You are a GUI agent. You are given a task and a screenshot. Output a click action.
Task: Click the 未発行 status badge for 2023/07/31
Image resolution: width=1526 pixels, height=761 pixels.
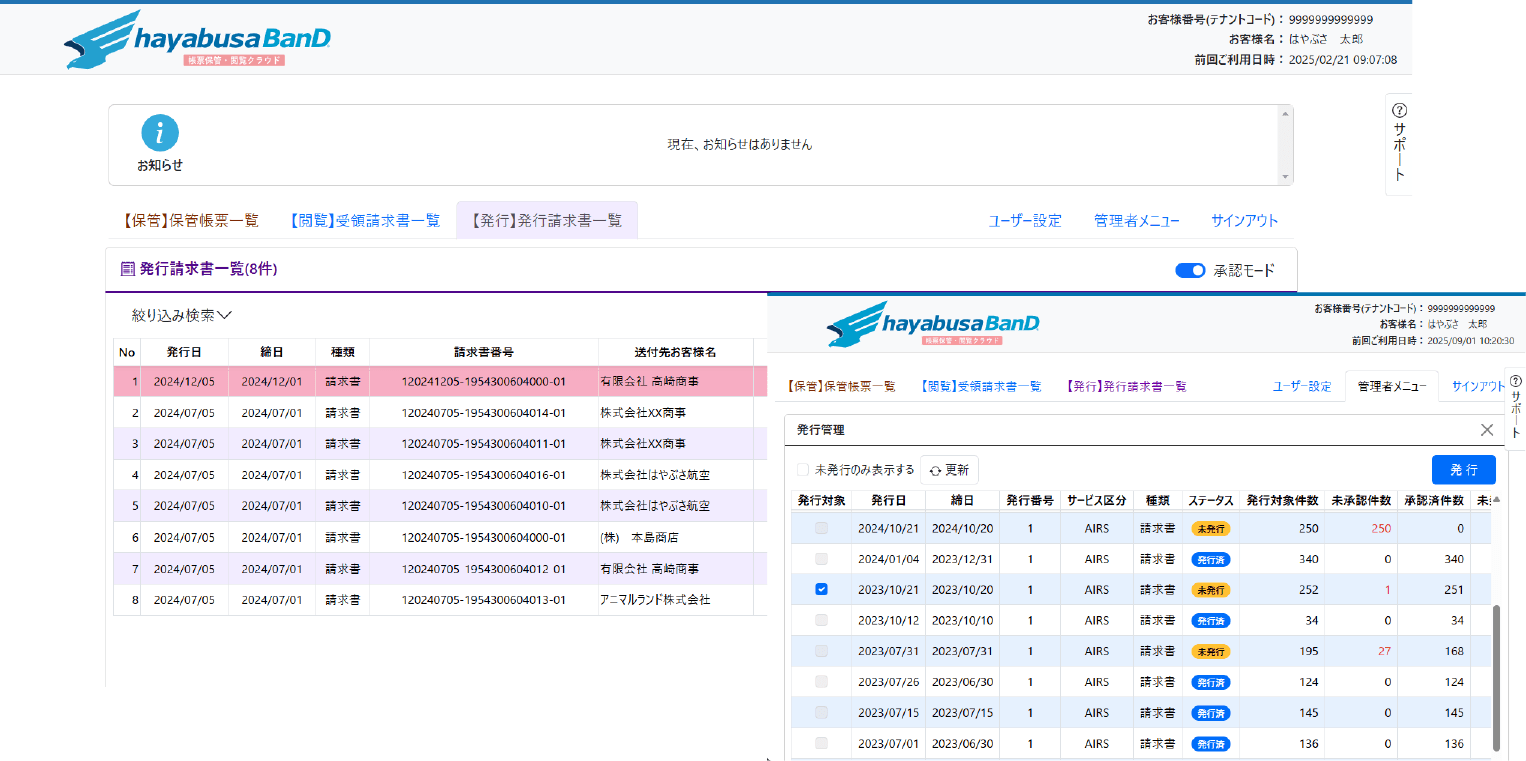point(1209,652)
